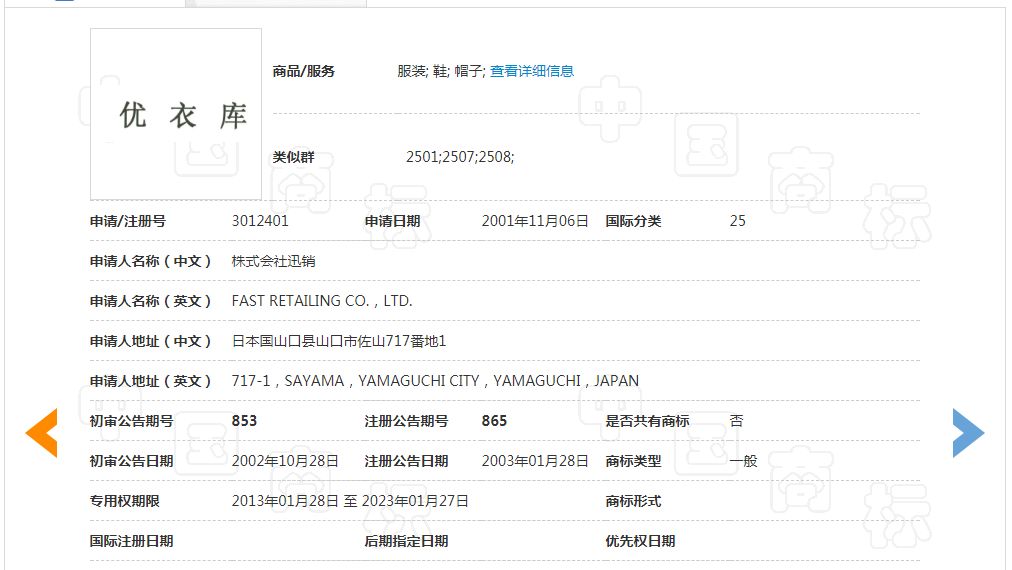Select preliminary announcement issue 853
The height and width of the screenshot is (570, 1012).
coord(245,421)
